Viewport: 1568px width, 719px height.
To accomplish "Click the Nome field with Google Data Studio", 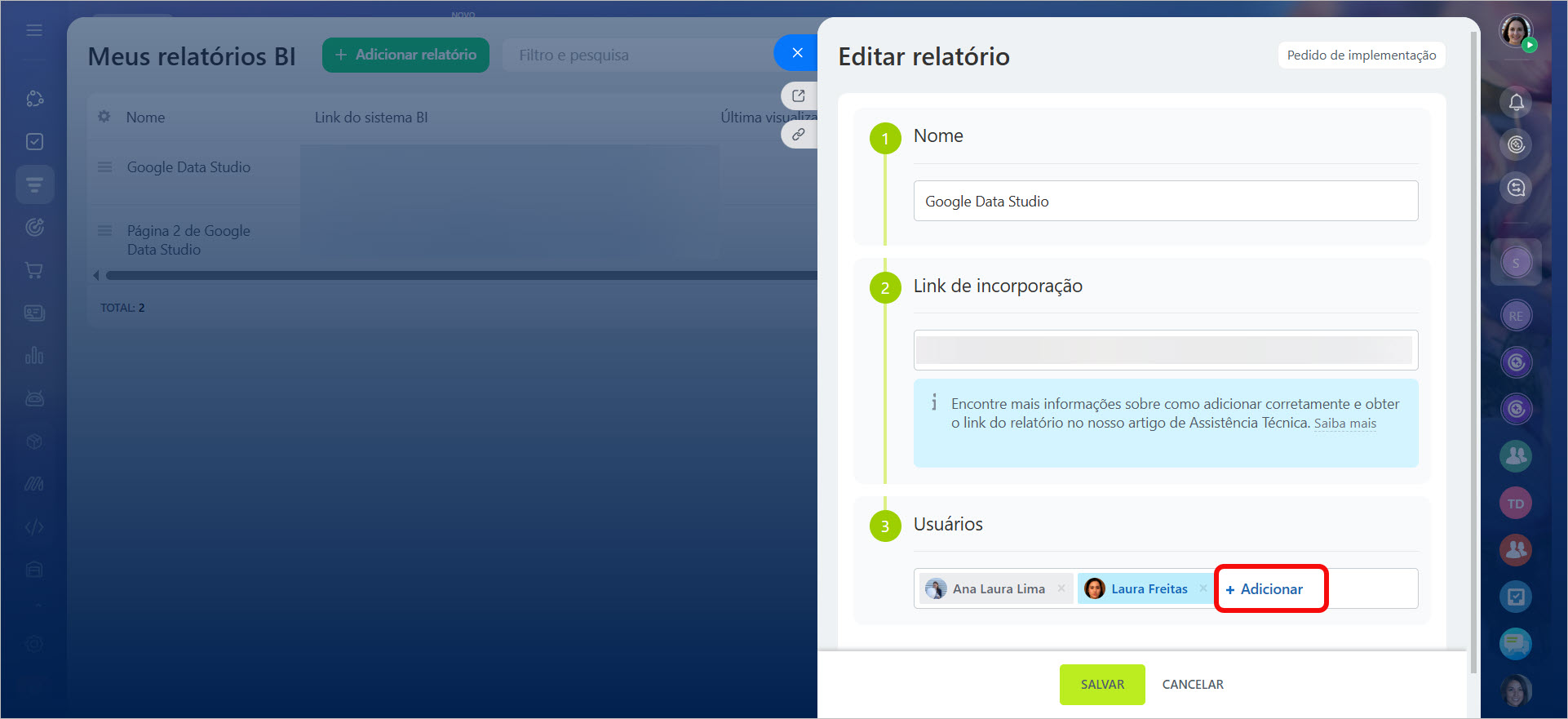I will click(1165, 202).
